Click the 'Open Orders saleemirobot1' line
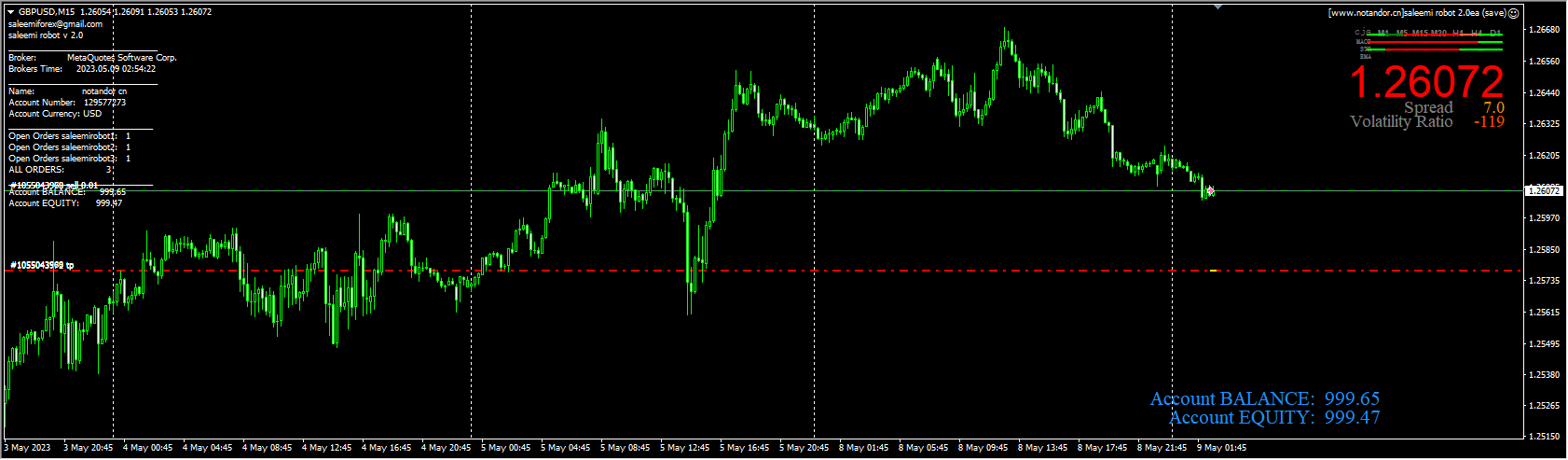The image size is (1568, 460). (69, 136)
